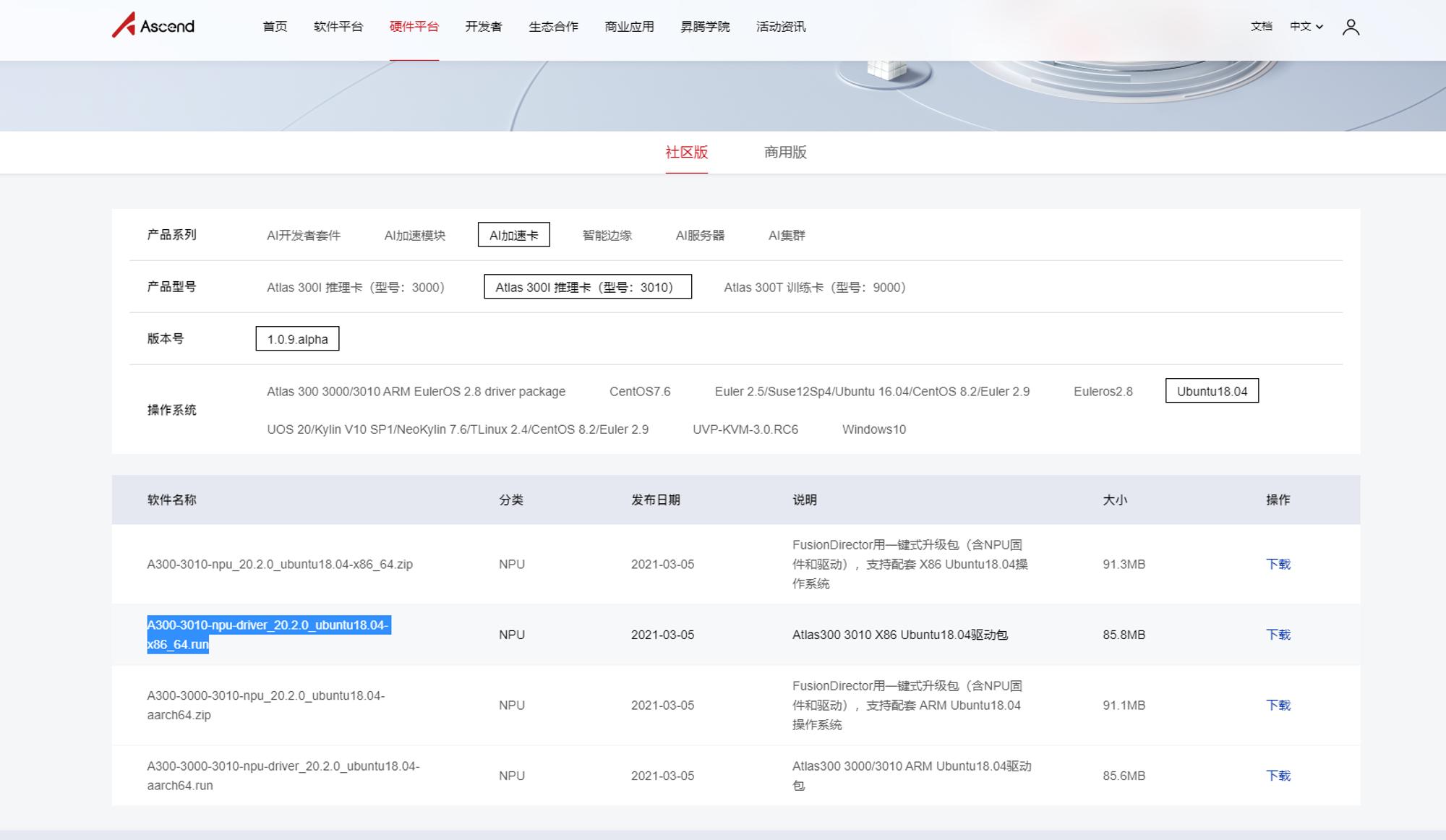This screenshot has height=840, width=1446.
Task: Click the 发布日期 column header
Action: (x=656, y=500)
